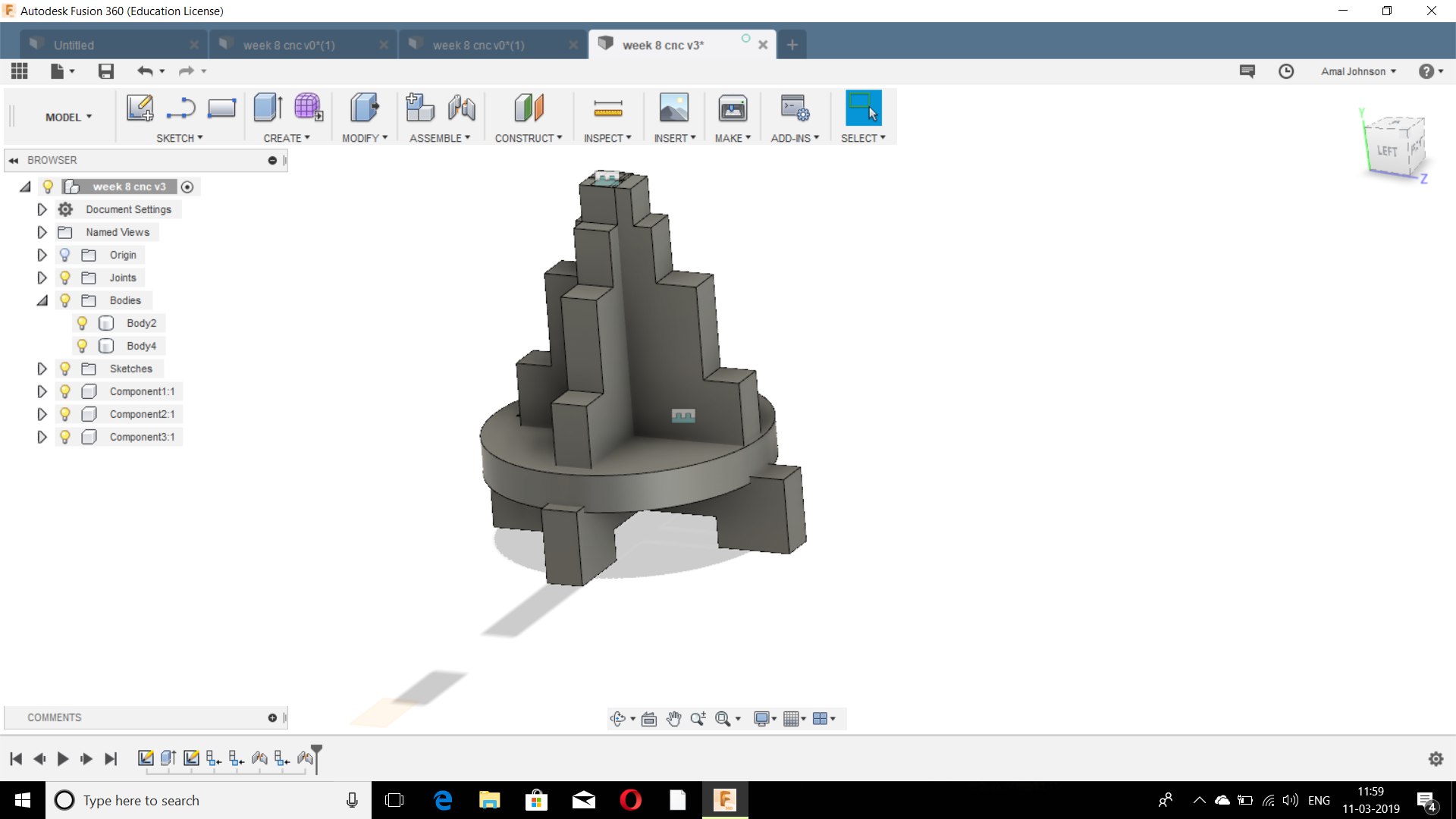Toggle the Sketches folder lightbulb
The image size is (1456, 819).
(x=65, y=369)
